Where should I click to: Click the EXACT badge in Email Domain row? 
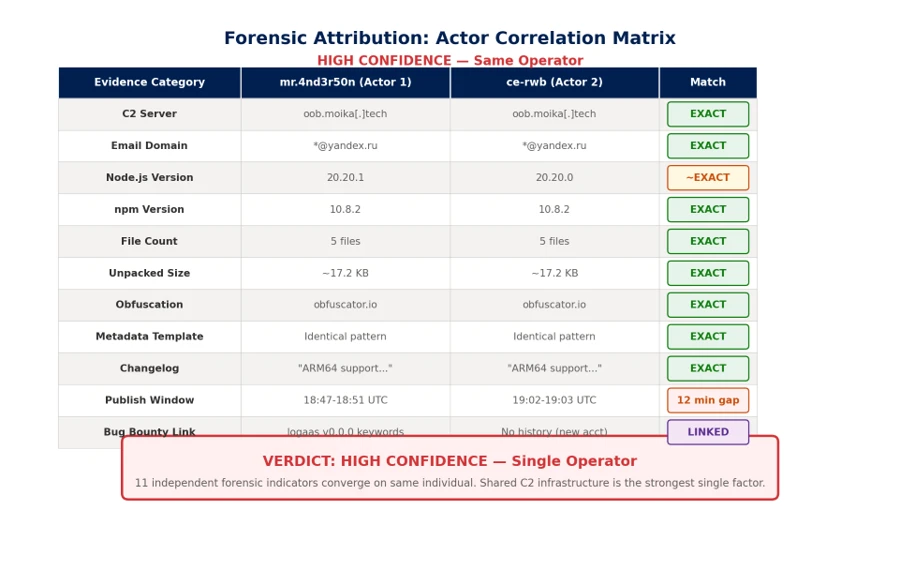tap(708, 146)
